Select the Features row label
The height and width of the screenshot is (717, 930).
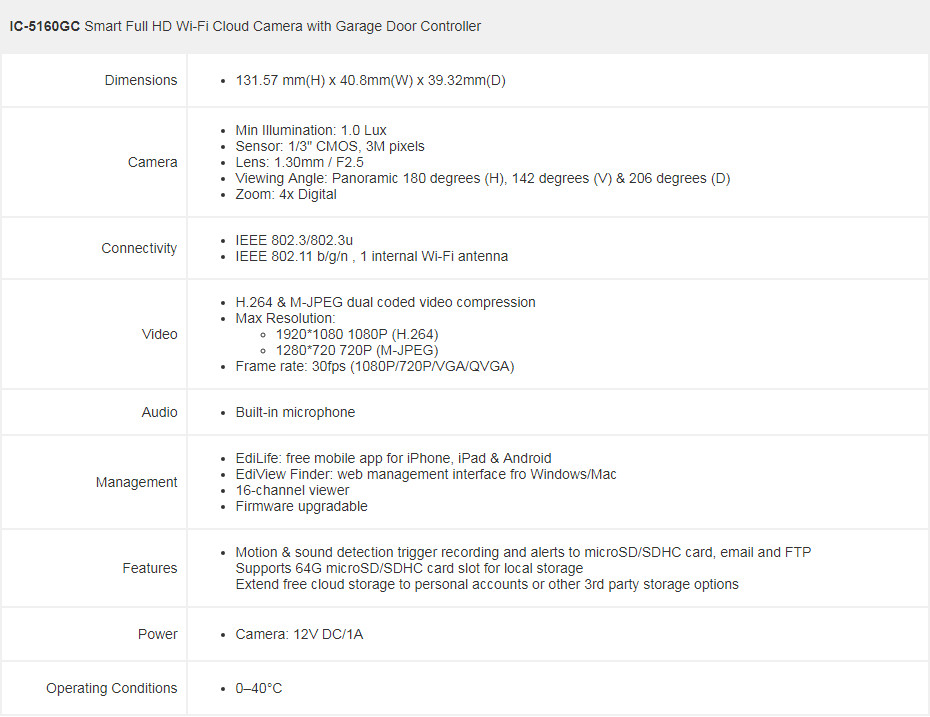149,568
